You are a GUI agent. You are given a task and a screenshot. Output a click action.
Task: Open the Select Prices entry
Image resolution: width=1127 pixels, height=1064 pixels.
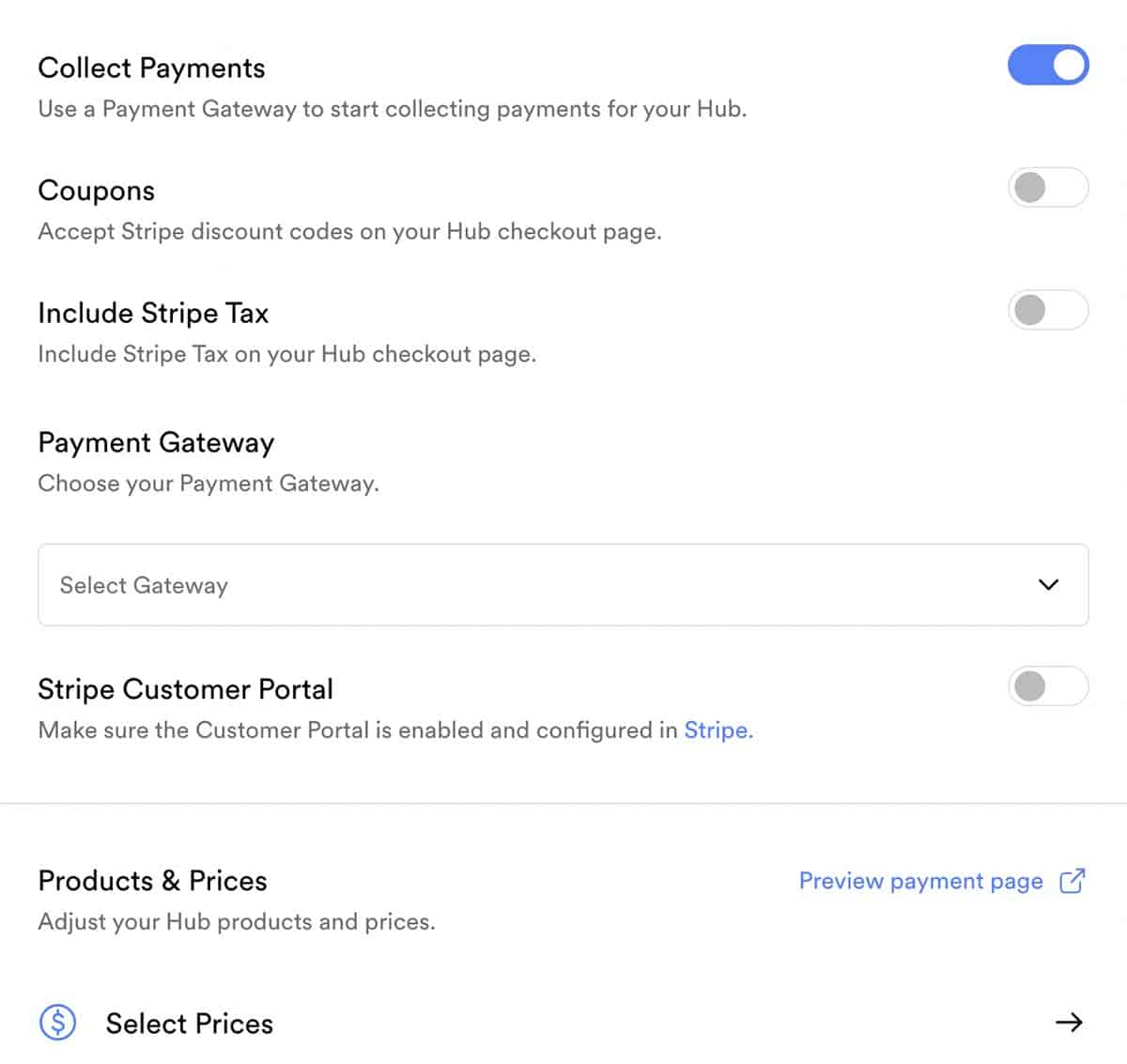pos(563,1022)
